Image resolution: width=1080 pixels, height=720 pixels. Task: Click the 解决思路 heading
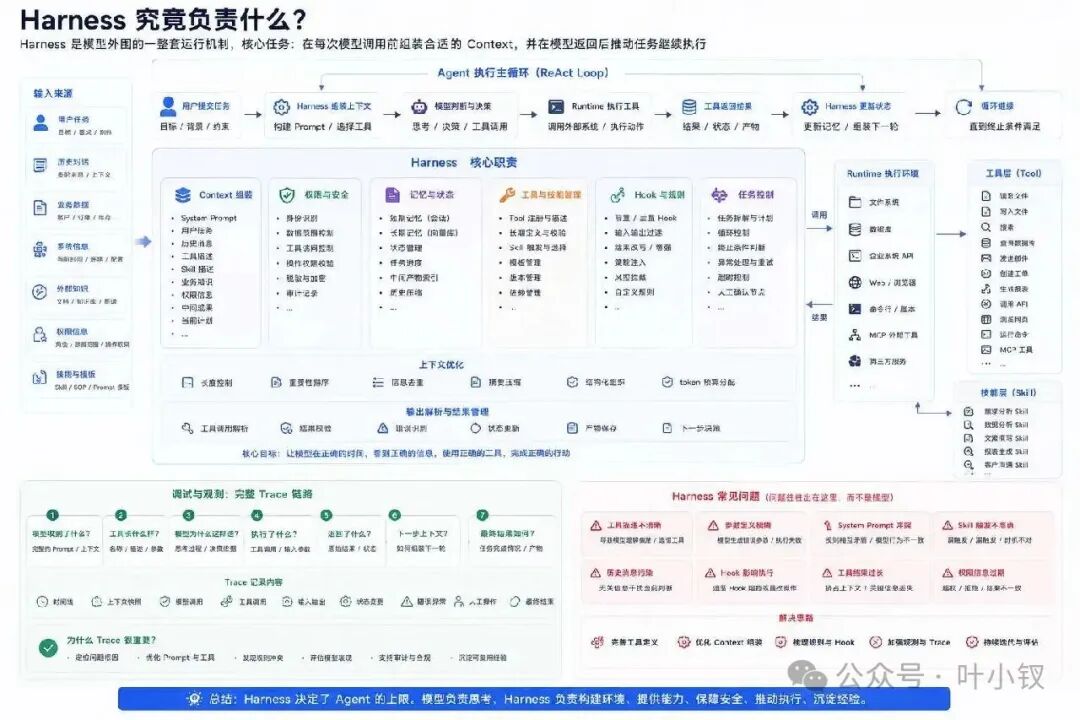796,618
